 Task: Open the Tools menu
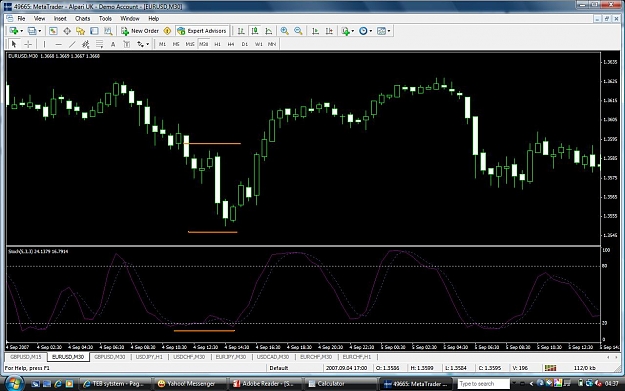coord(105,18)
